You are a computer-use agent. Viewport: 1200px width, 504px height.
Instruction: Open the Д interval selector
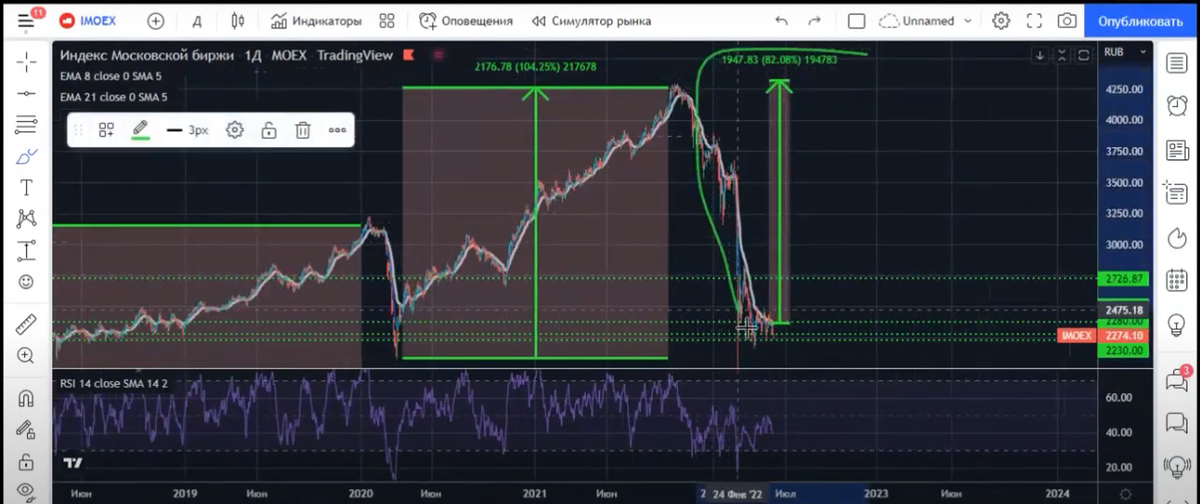(x=197, y=21)
